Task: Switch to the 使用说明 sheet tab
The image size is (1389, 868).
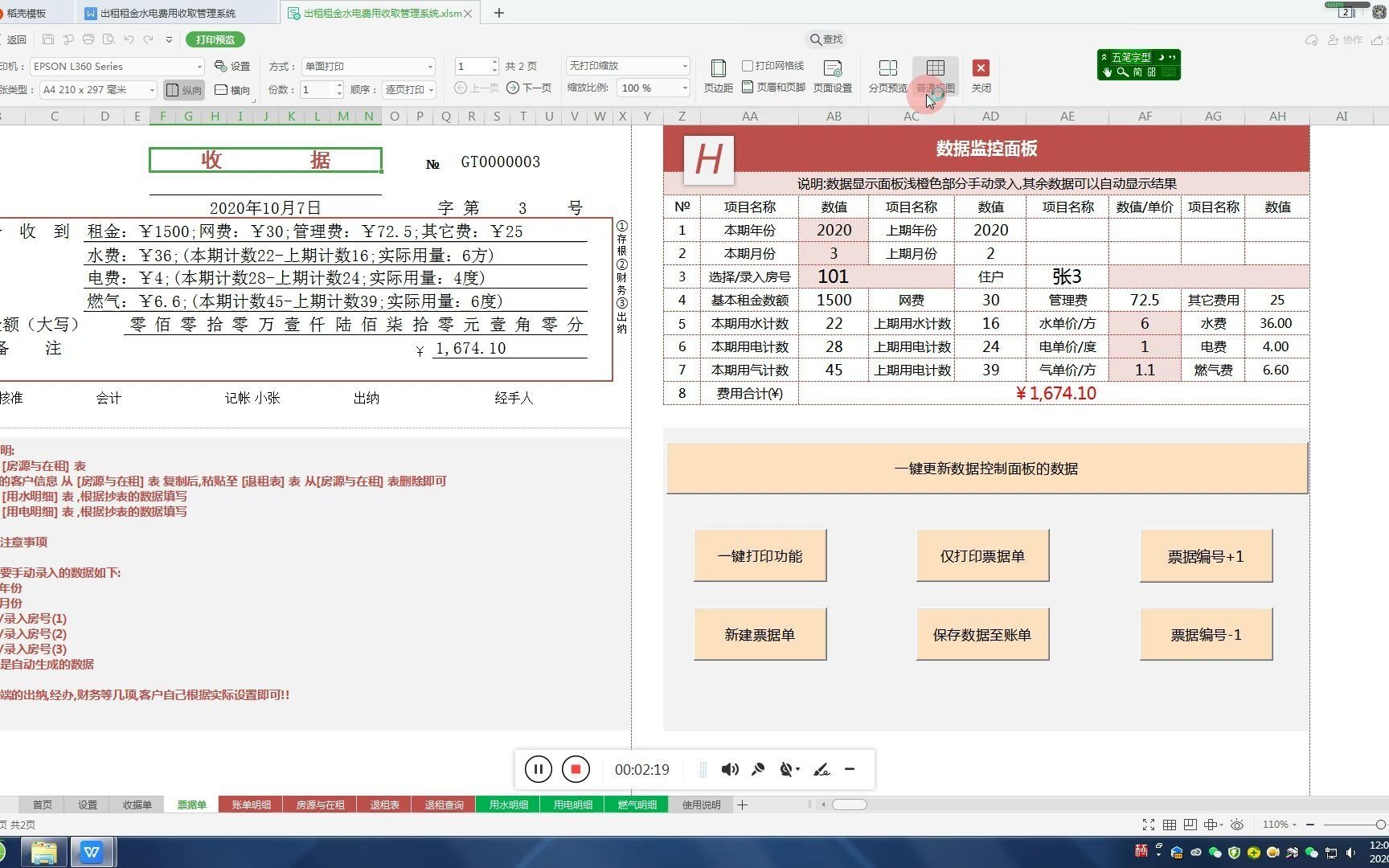Action: [701, 805]
